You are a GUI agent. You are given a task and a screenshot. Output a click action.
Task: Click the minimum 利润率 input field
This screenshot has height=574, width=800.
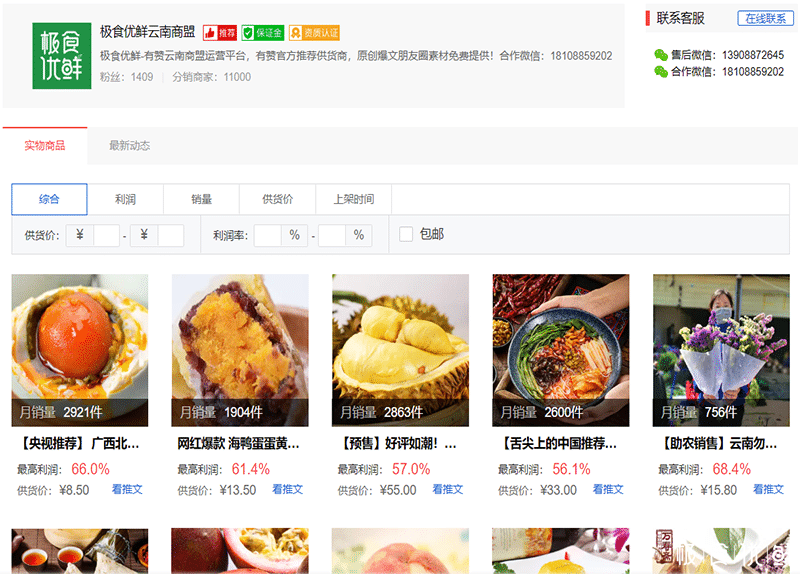[x=268, y=235]
